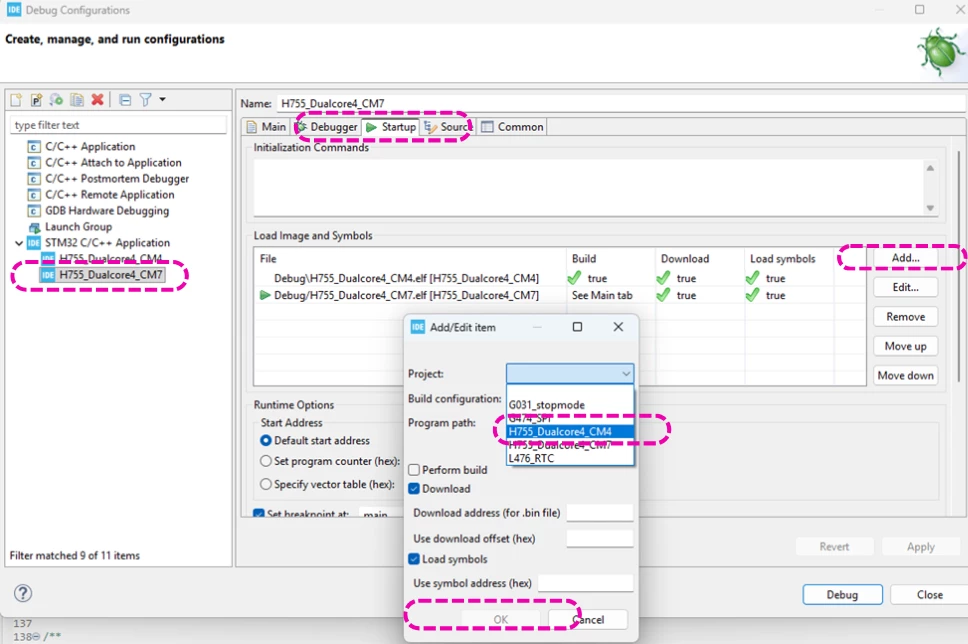This screenshot has width=968, height=644.
Task: Click the Move up button
Action: pos(905,346)
